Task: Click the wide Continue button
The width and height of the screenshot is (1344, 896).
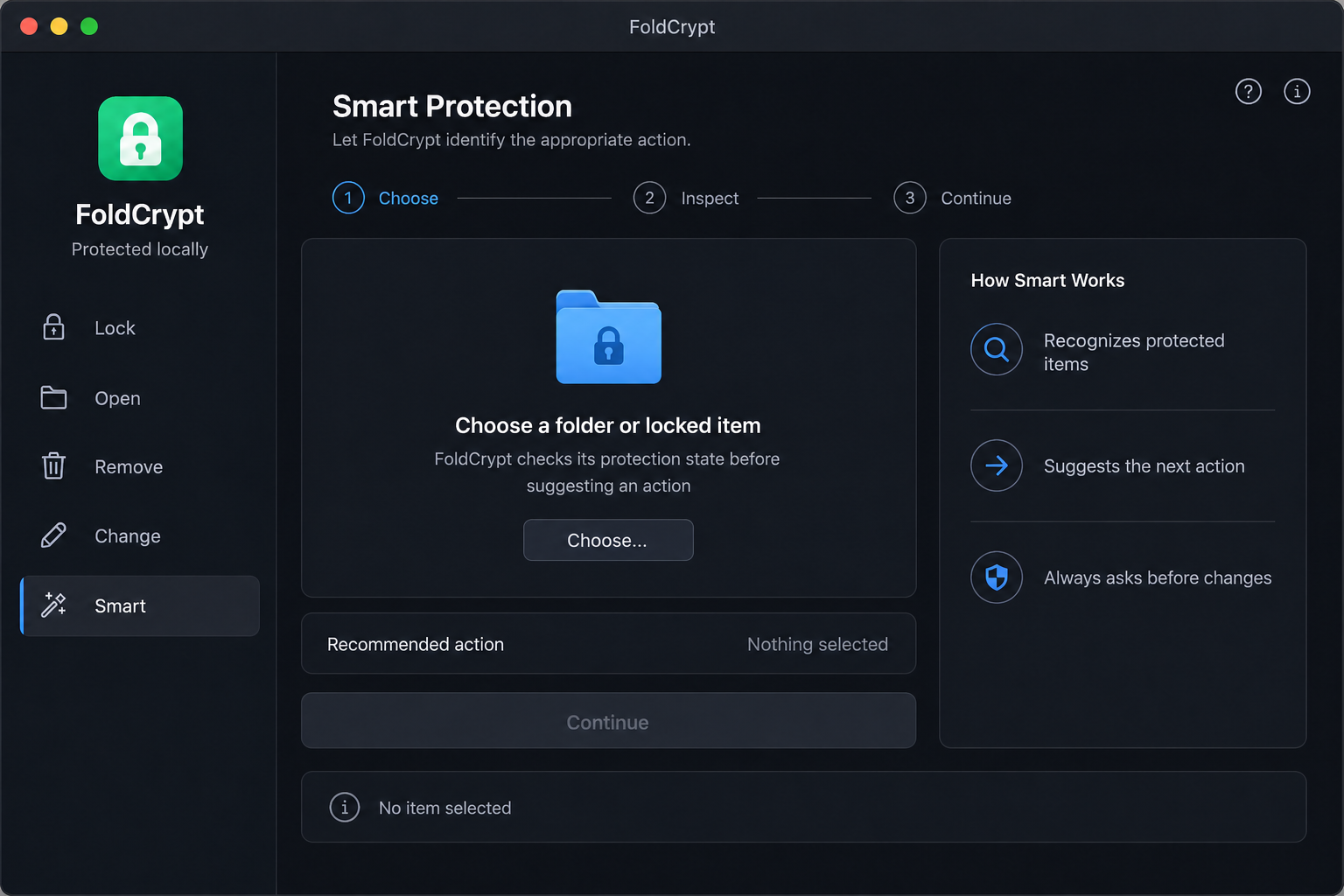Action: [608, 721]
